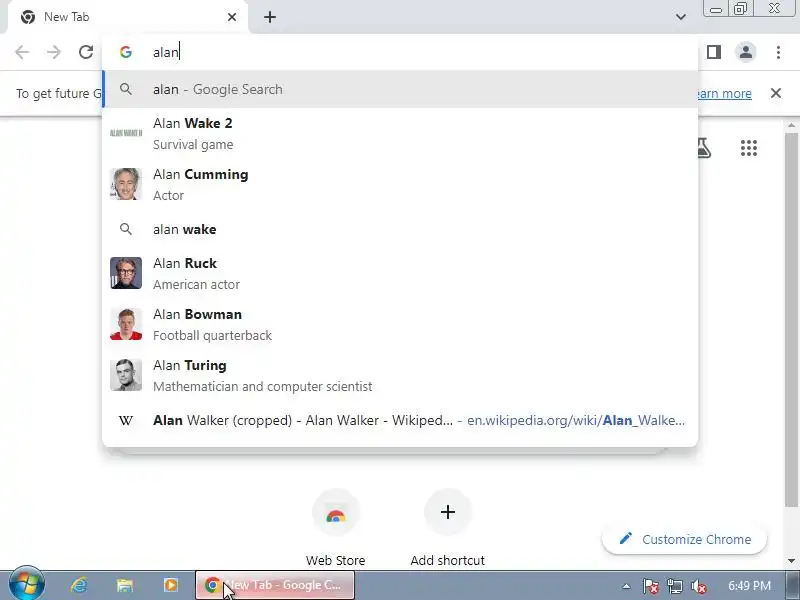800x600 pixels.
Task: Click the browser forward arrow
Action: pos(54,52)
